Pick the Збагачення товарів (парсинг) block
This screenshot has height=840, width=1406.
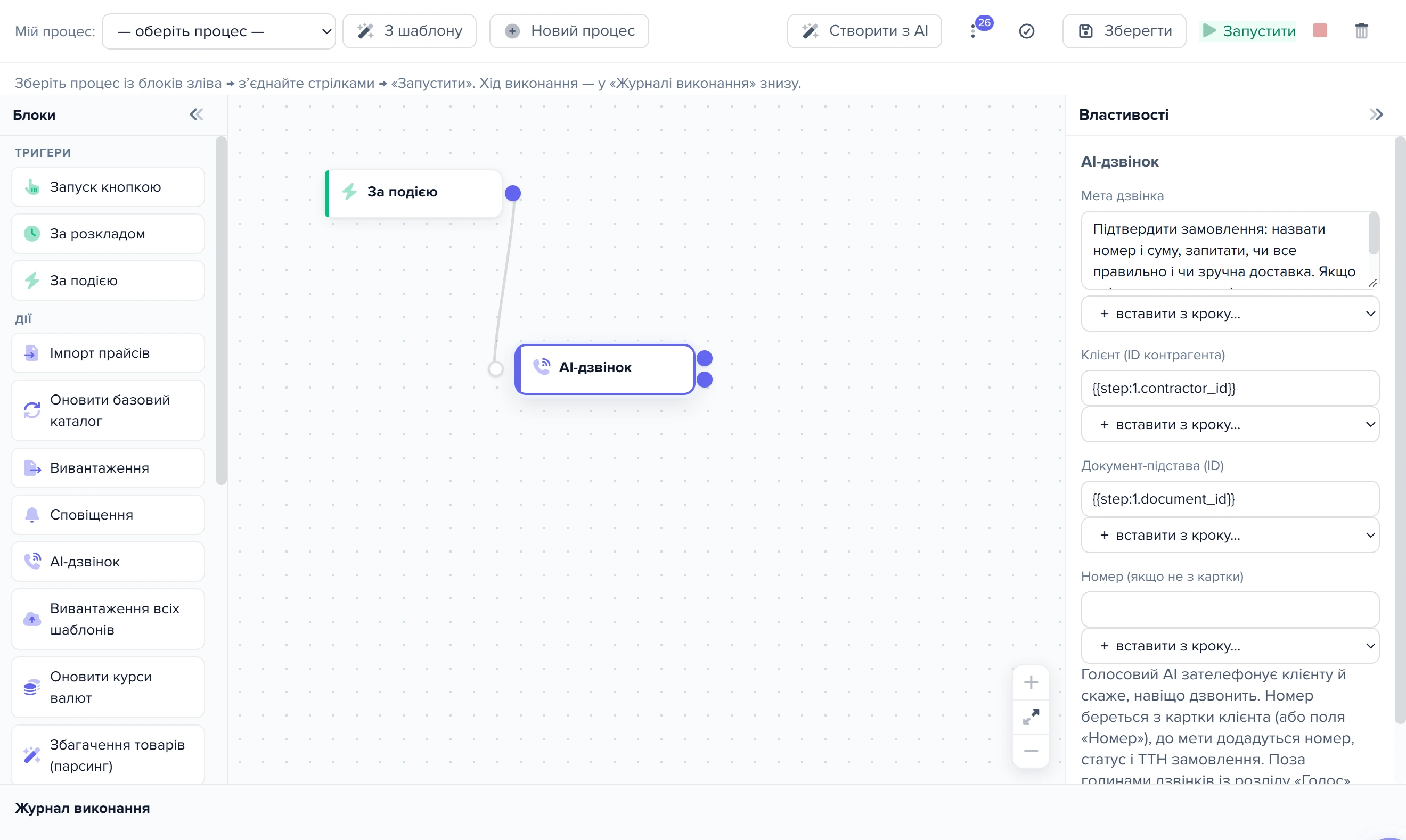coord(108,755)
